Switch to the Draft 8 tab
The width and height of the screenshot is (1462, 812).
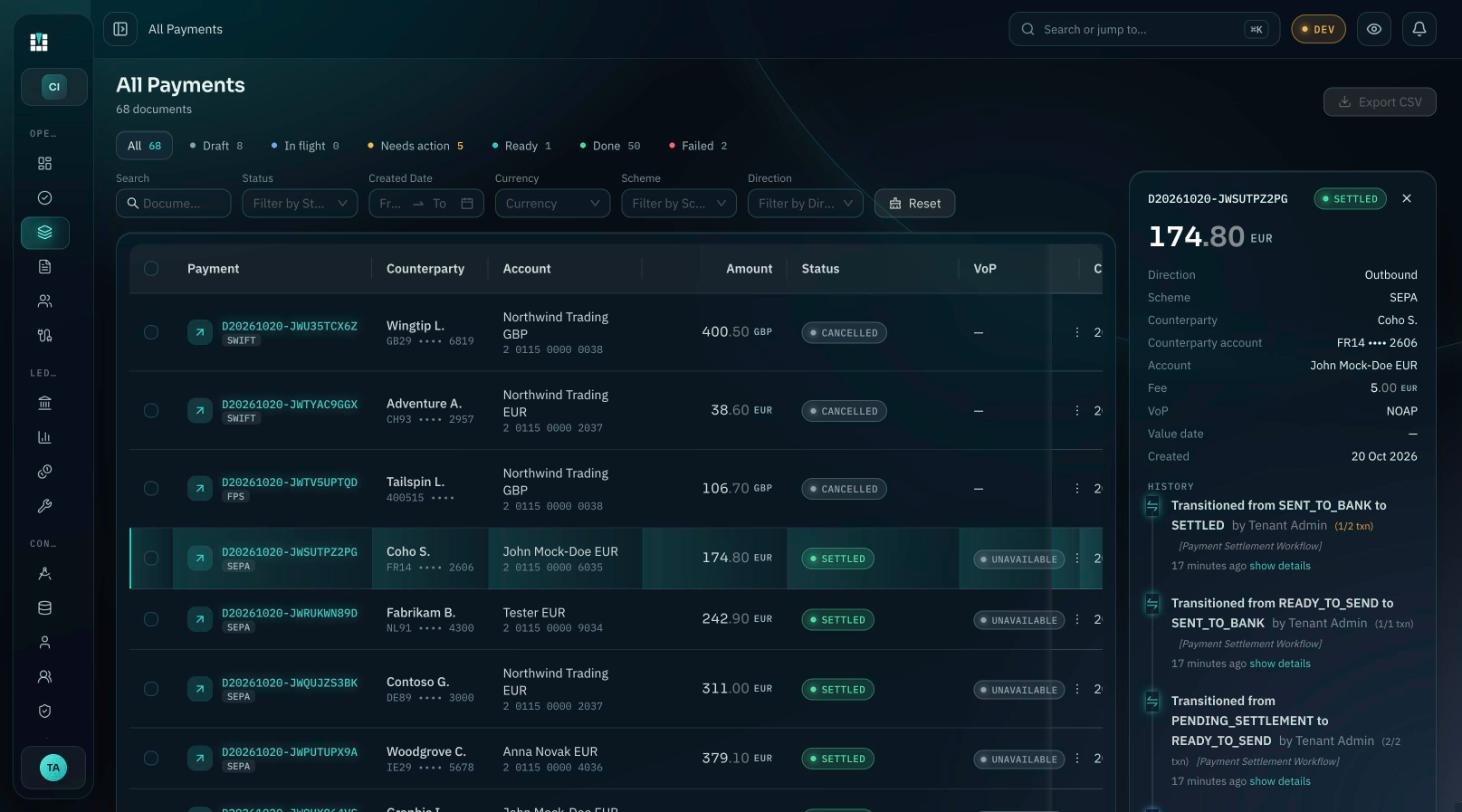(216, 146)
